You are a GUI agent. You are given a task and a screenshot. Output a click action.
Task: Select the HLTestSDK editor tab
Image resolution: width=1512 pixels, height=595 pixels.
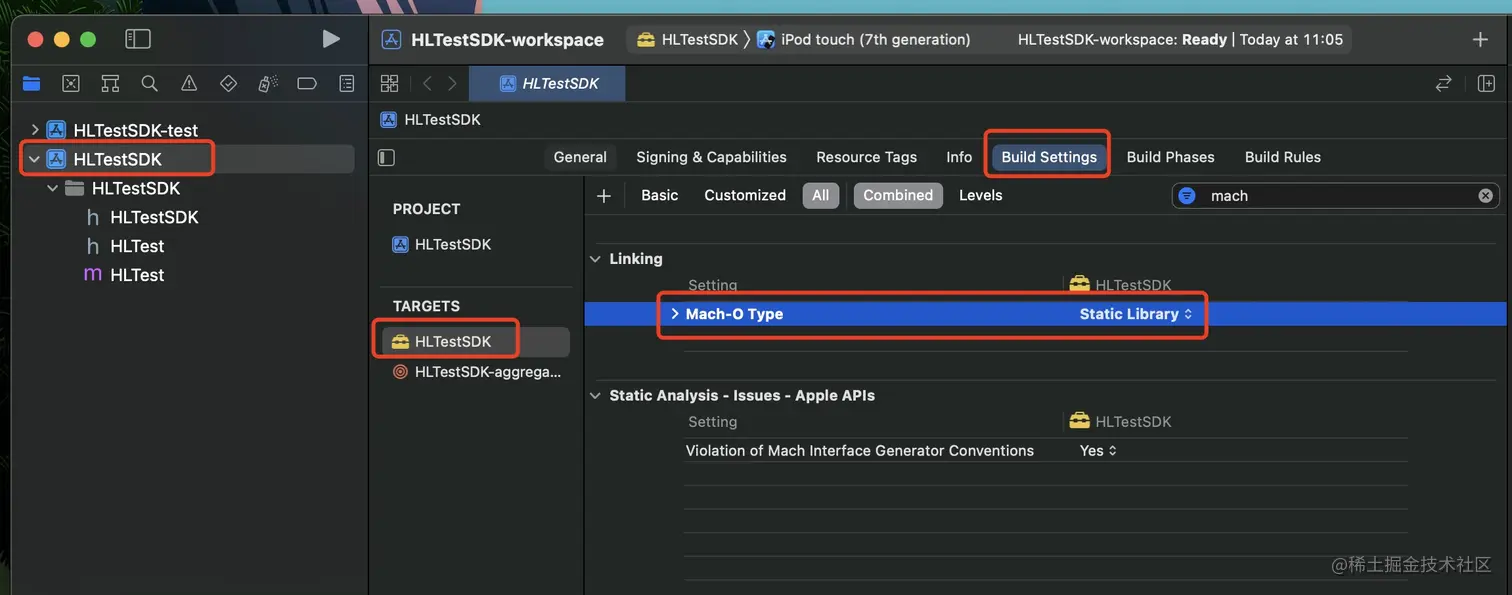tap(548, 83)
